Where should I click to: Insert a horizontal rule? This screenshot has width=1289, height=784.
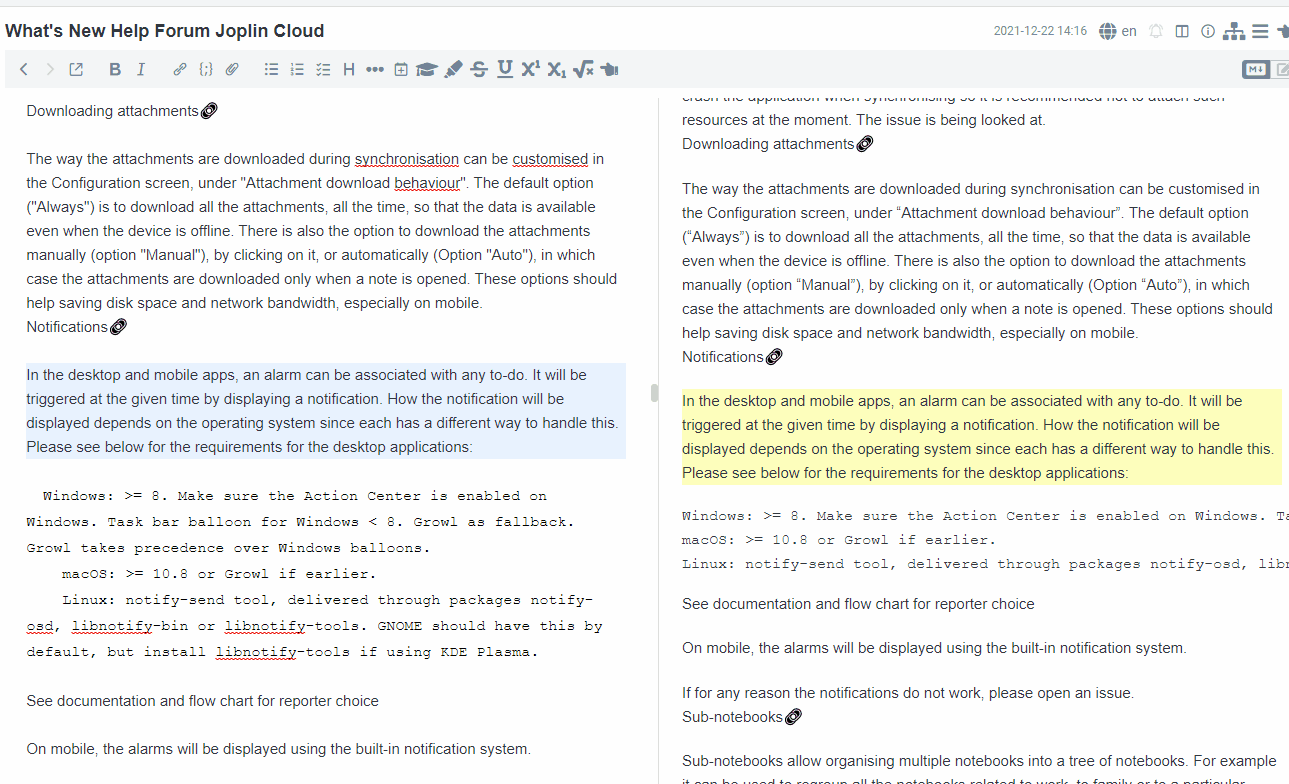pyautogui.click(x=375, y=69)
